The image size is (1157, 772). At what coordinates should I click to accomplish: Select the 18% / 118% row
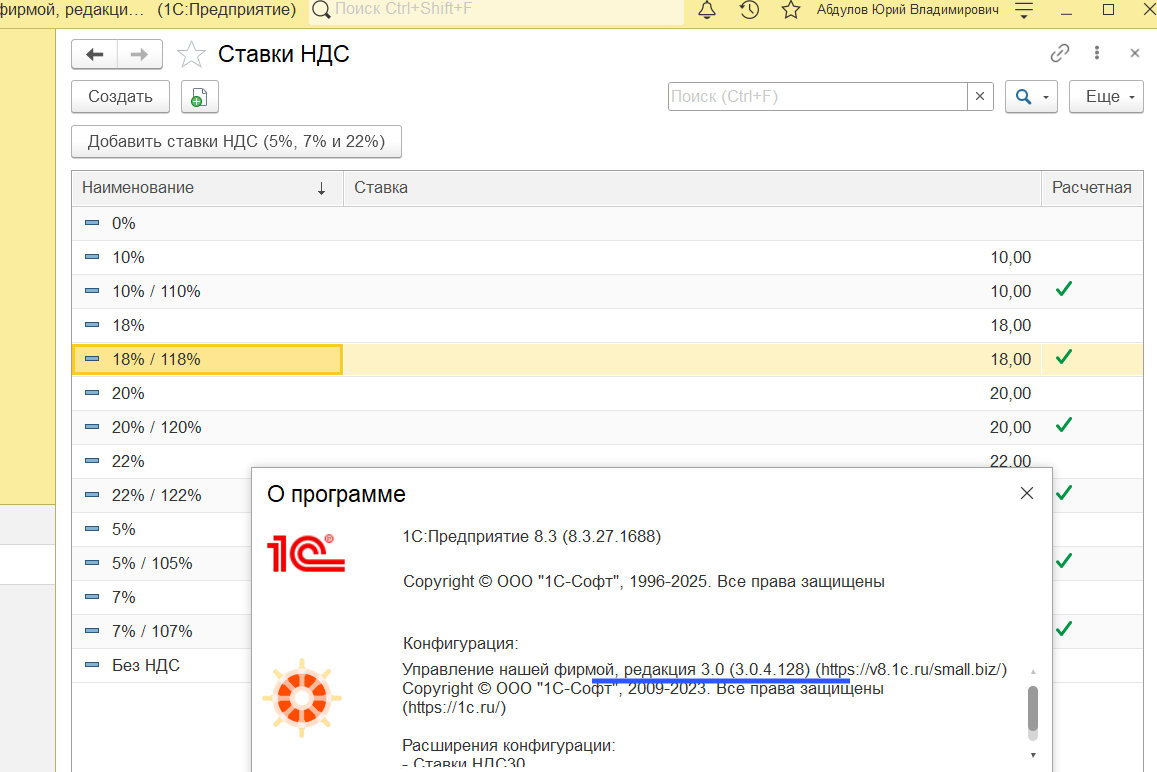(x=607, y=359)
